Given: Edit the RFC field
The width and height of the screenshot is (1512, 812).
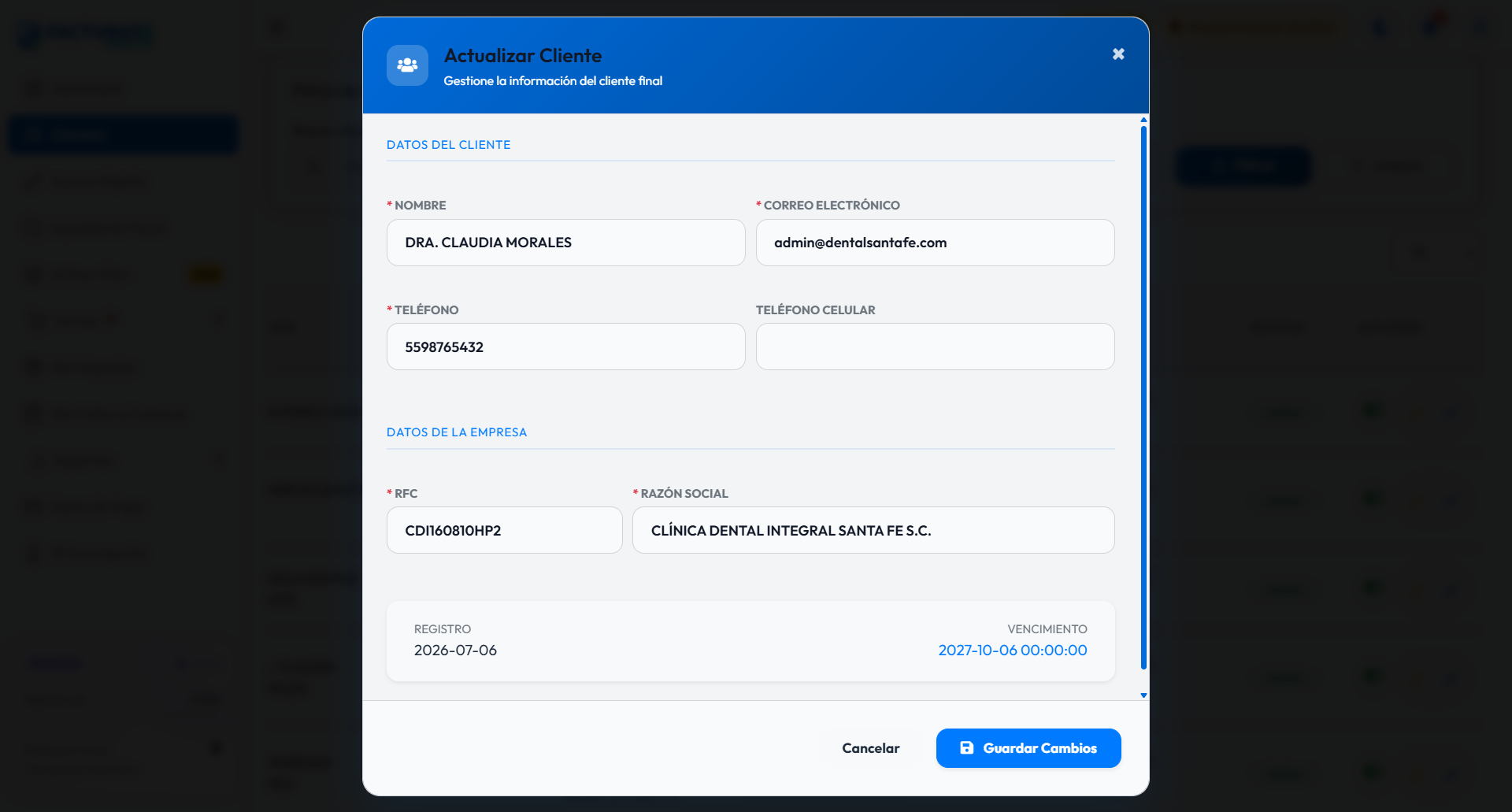Looking at the screenshot, I should point(504,530).
